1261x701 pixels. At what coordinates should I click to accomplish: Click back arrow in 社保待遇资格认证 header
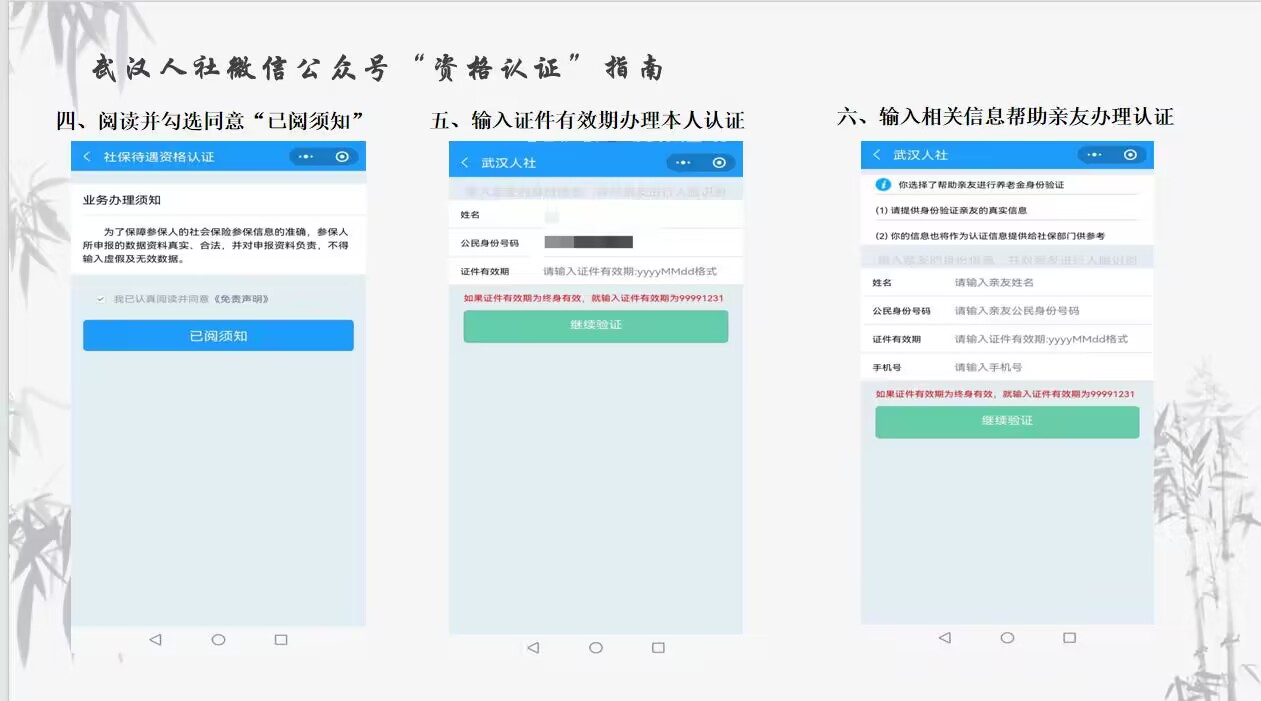86,157
